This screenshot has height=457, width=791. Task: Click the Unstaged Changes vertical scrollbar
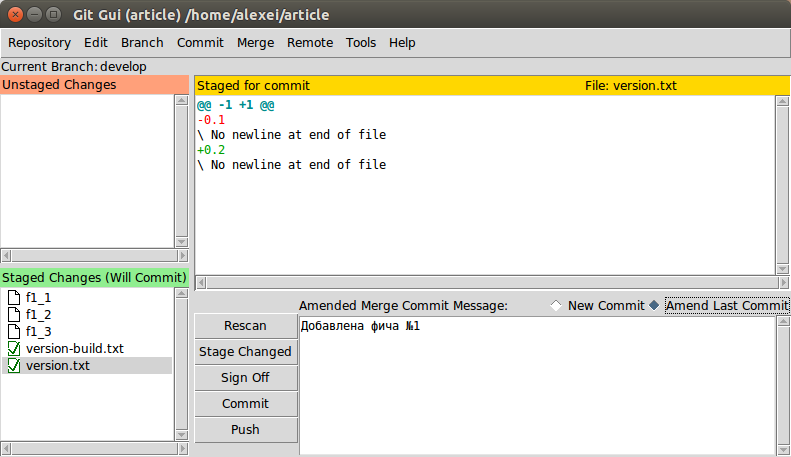[182, 172]
